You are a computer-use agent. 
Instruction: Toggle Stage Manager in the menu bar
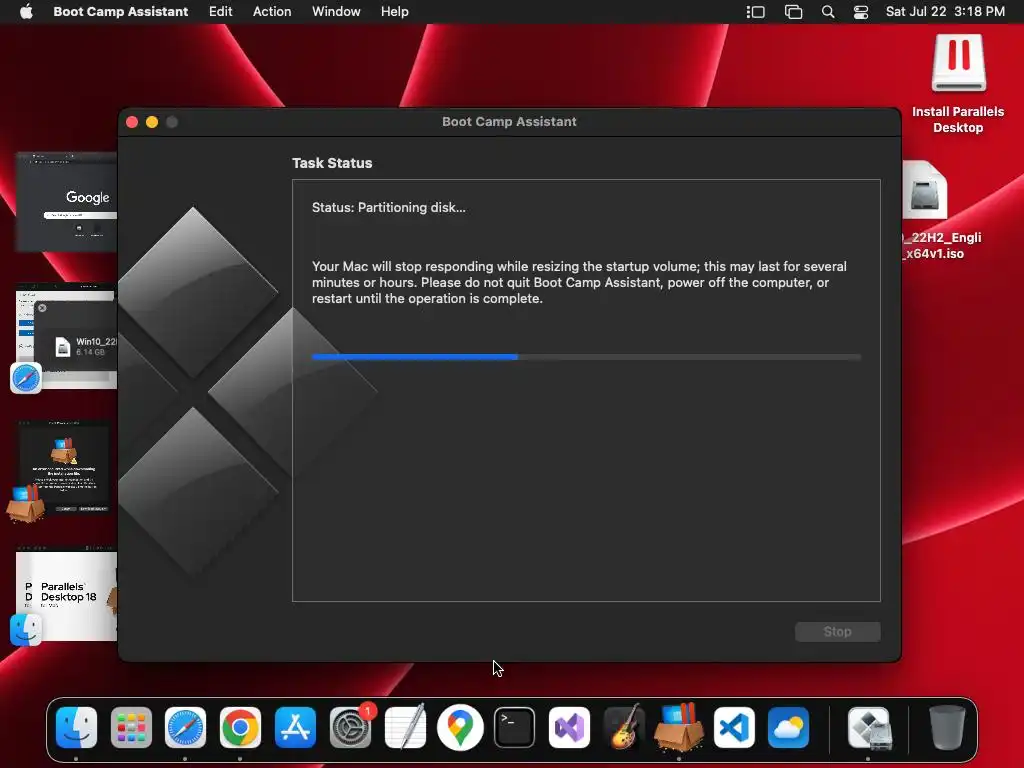point(756,12)
